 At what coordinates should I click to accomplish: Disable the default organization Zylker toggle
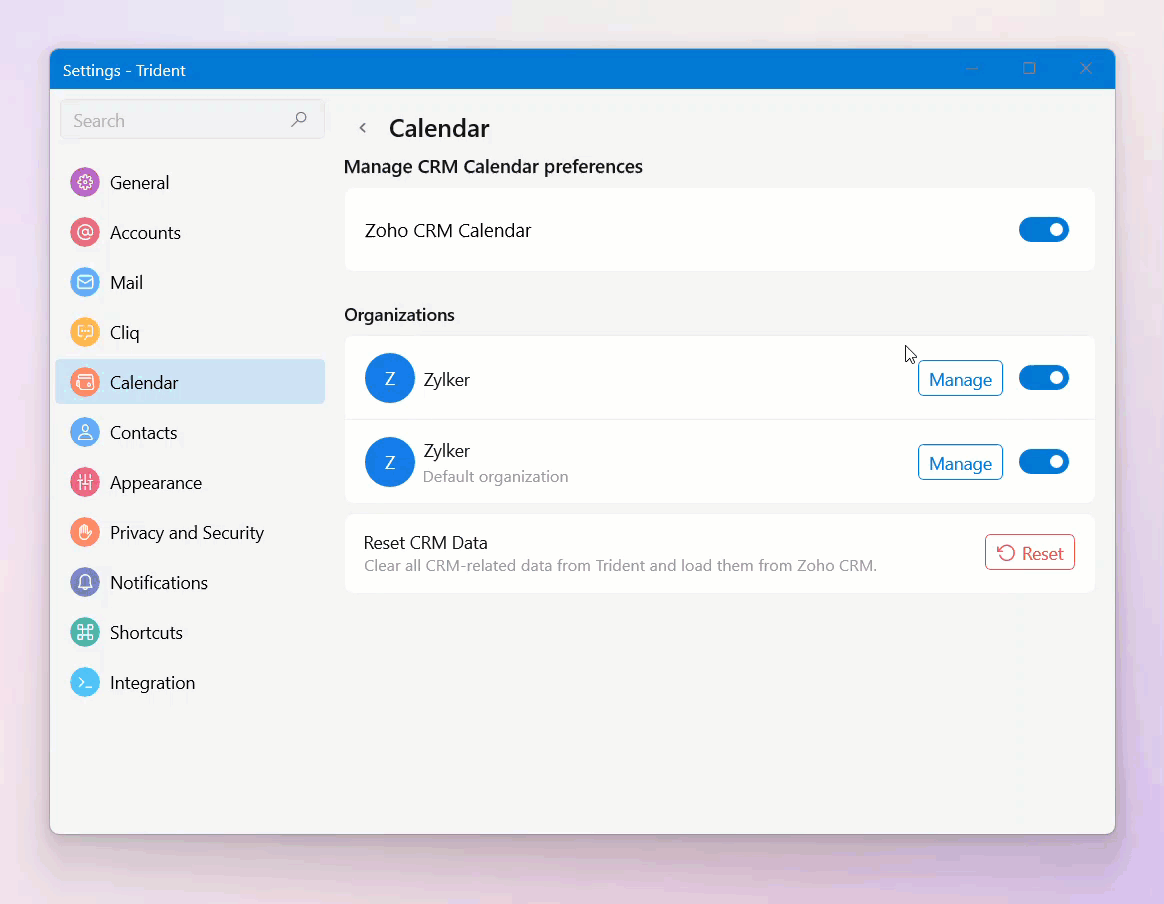coord(1043,462)
